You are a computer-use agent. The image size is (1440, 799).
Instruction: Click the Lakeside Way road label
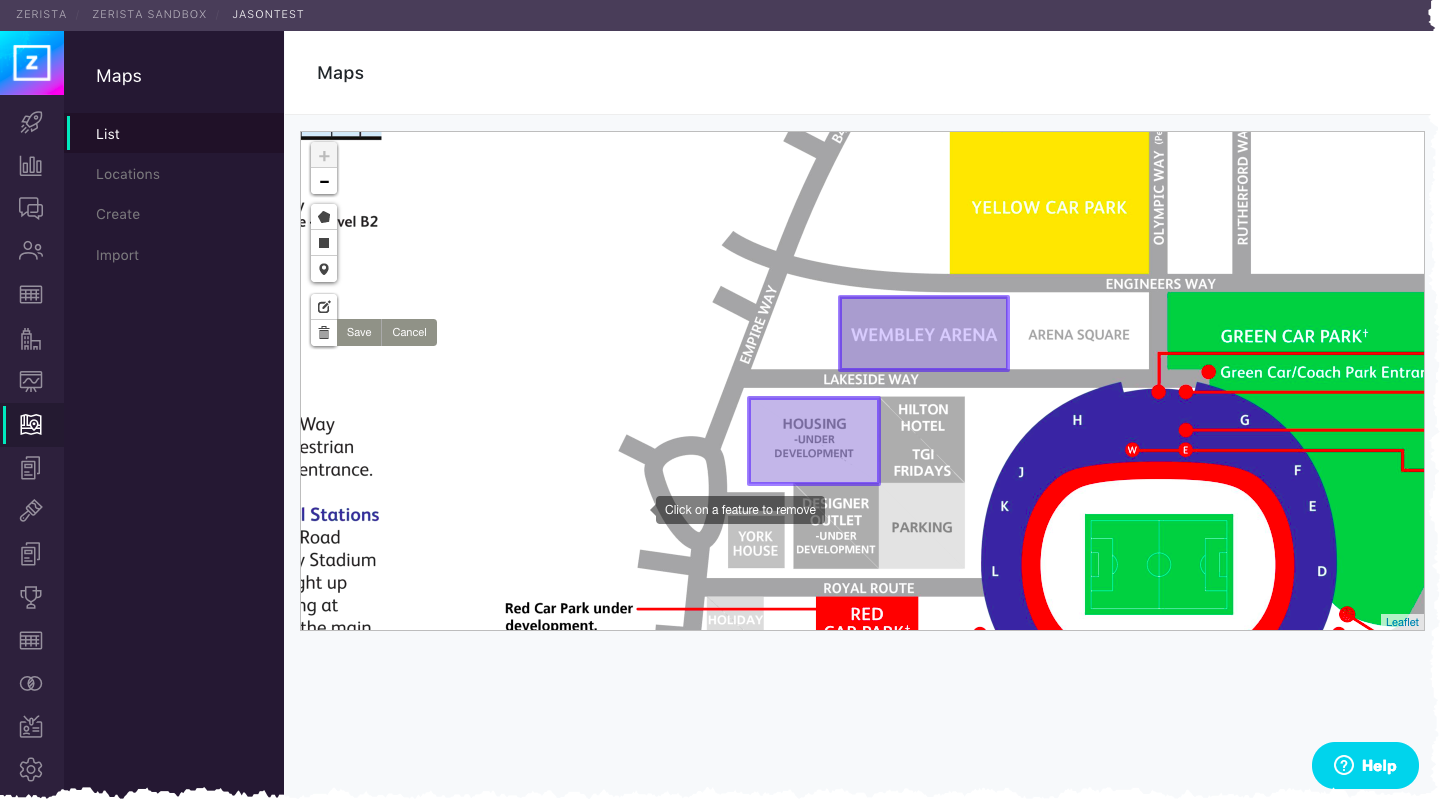point(871,379)
